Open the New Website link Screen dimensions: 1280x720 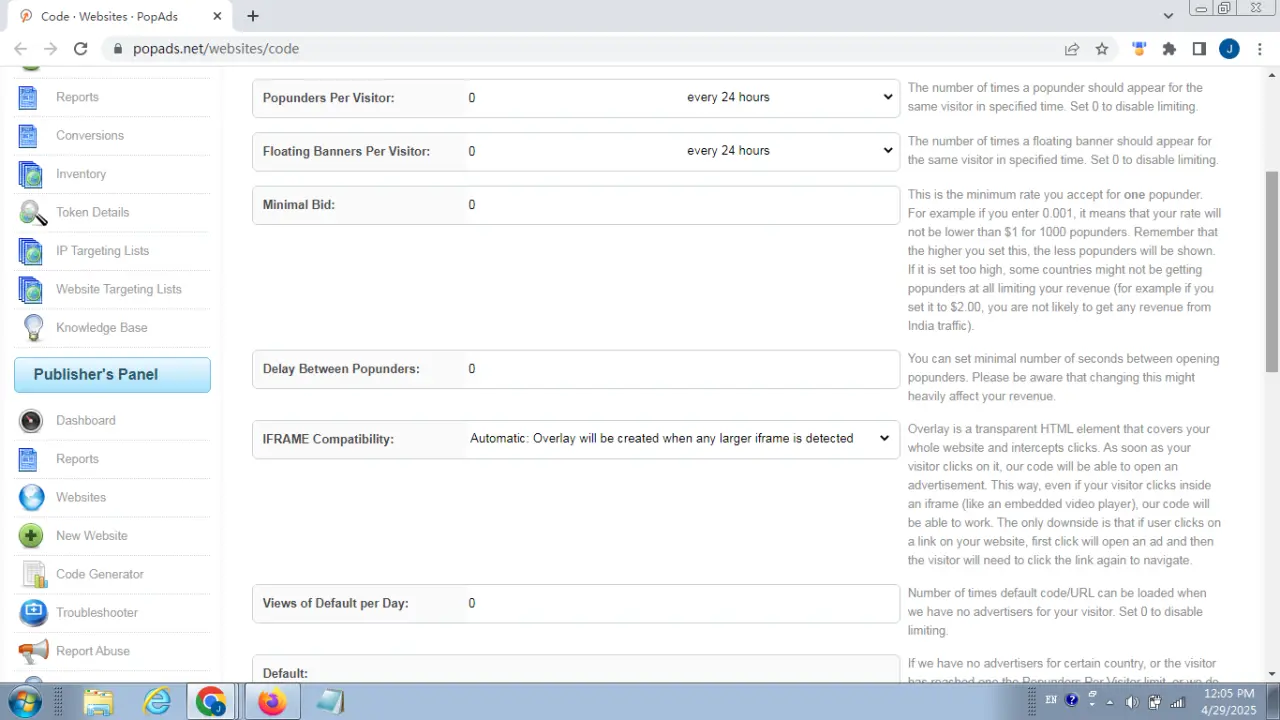[91, 536]
